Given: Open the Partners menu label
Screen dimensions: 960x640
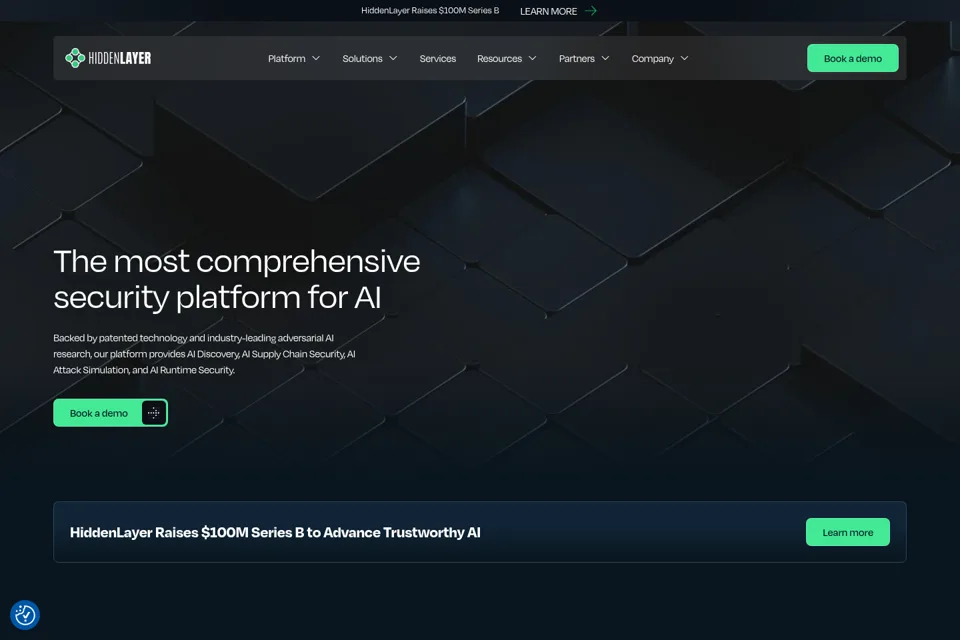Looking at the screenshot, I should click(577, 58).
